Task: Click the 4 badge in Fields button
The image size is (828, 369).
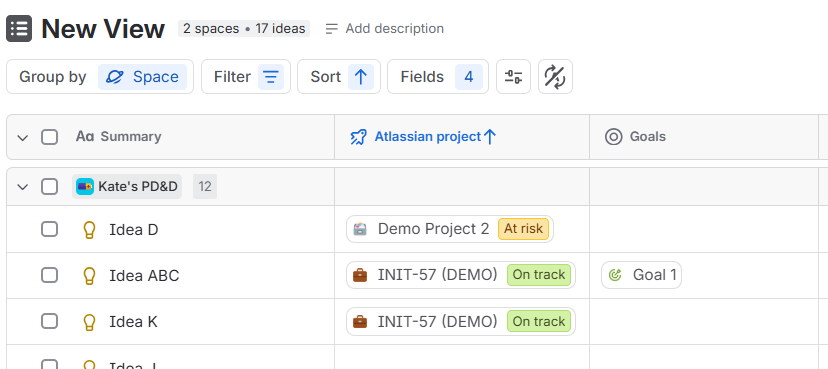Action: [x=469, y=77]
